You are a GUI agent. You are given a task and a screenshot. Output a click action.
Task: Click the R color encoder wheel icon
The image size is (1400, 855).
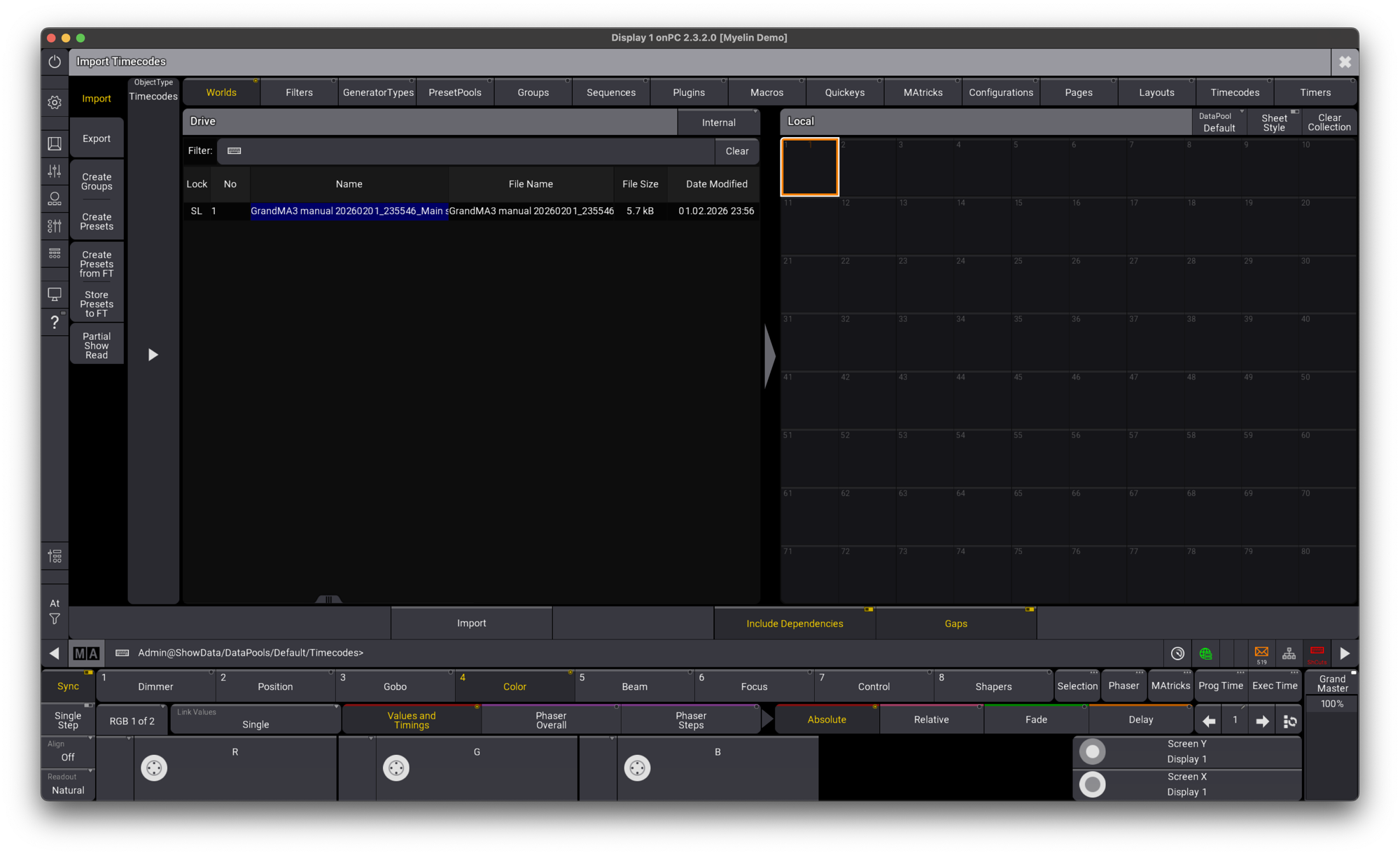click(x=154, y=768)
